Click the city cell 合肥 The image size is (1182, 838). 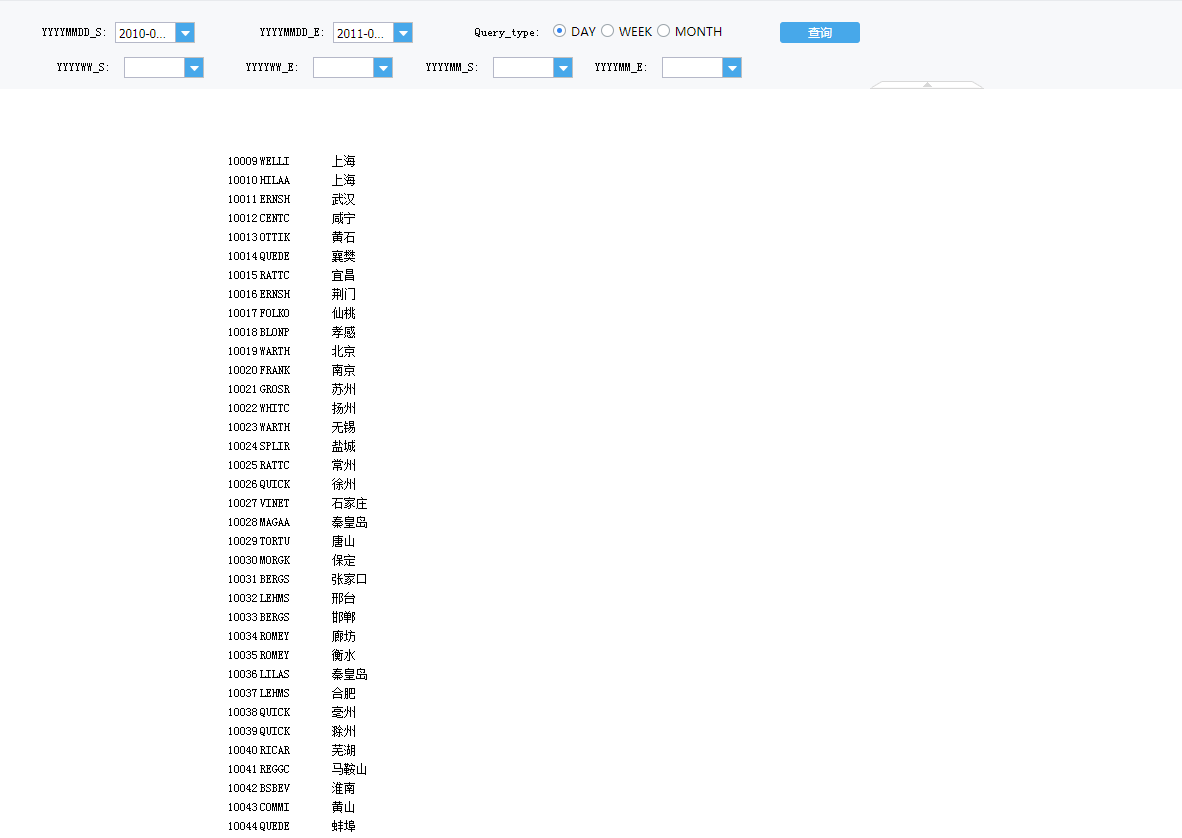(344, 693)
